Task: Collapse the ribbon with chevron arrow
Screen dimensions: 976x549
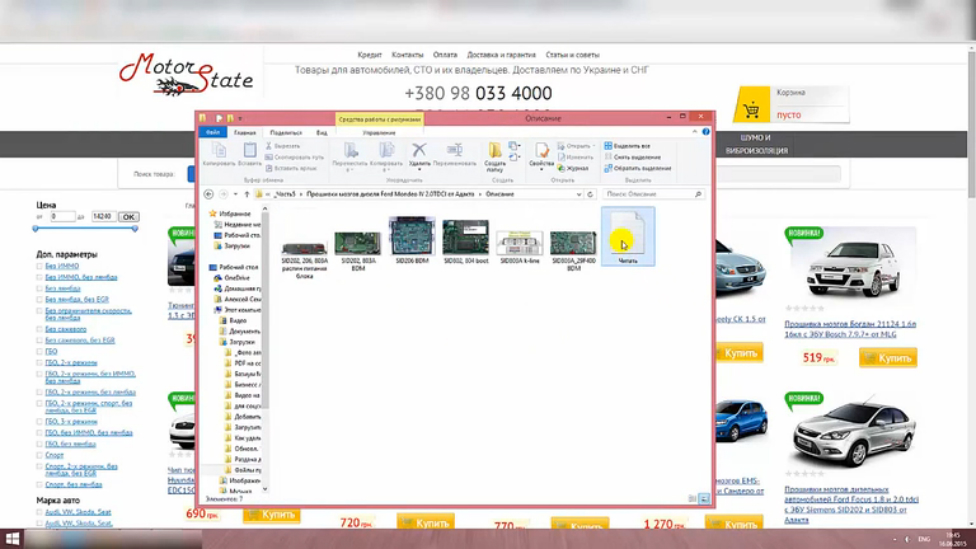Action: coord(695,132)
